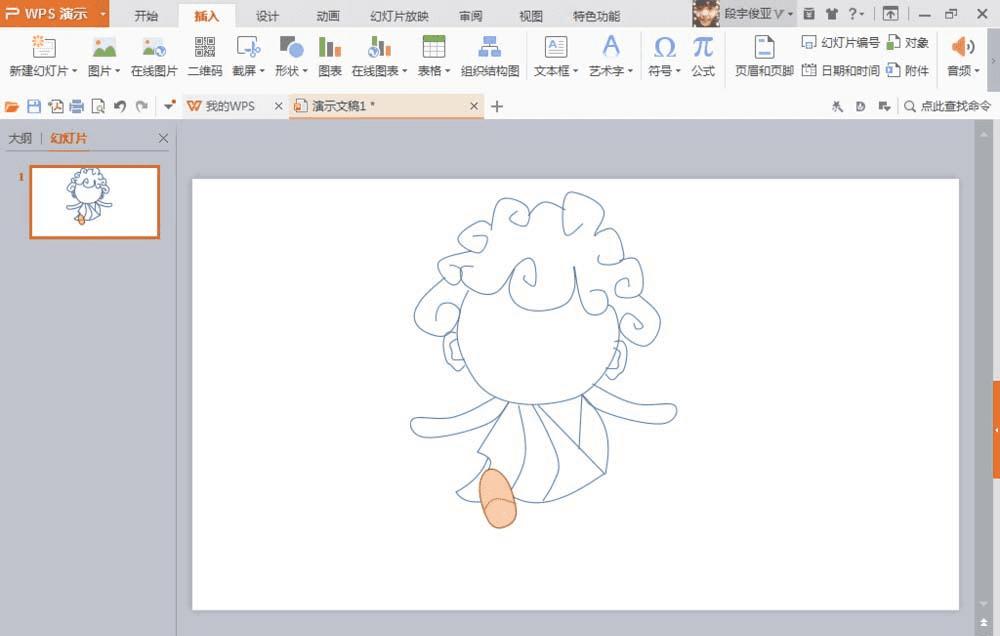The width and height of the screenshot is (1000, 636).
Task: Switch to the 开始 ribbon tab
Action: coord(146,16)
